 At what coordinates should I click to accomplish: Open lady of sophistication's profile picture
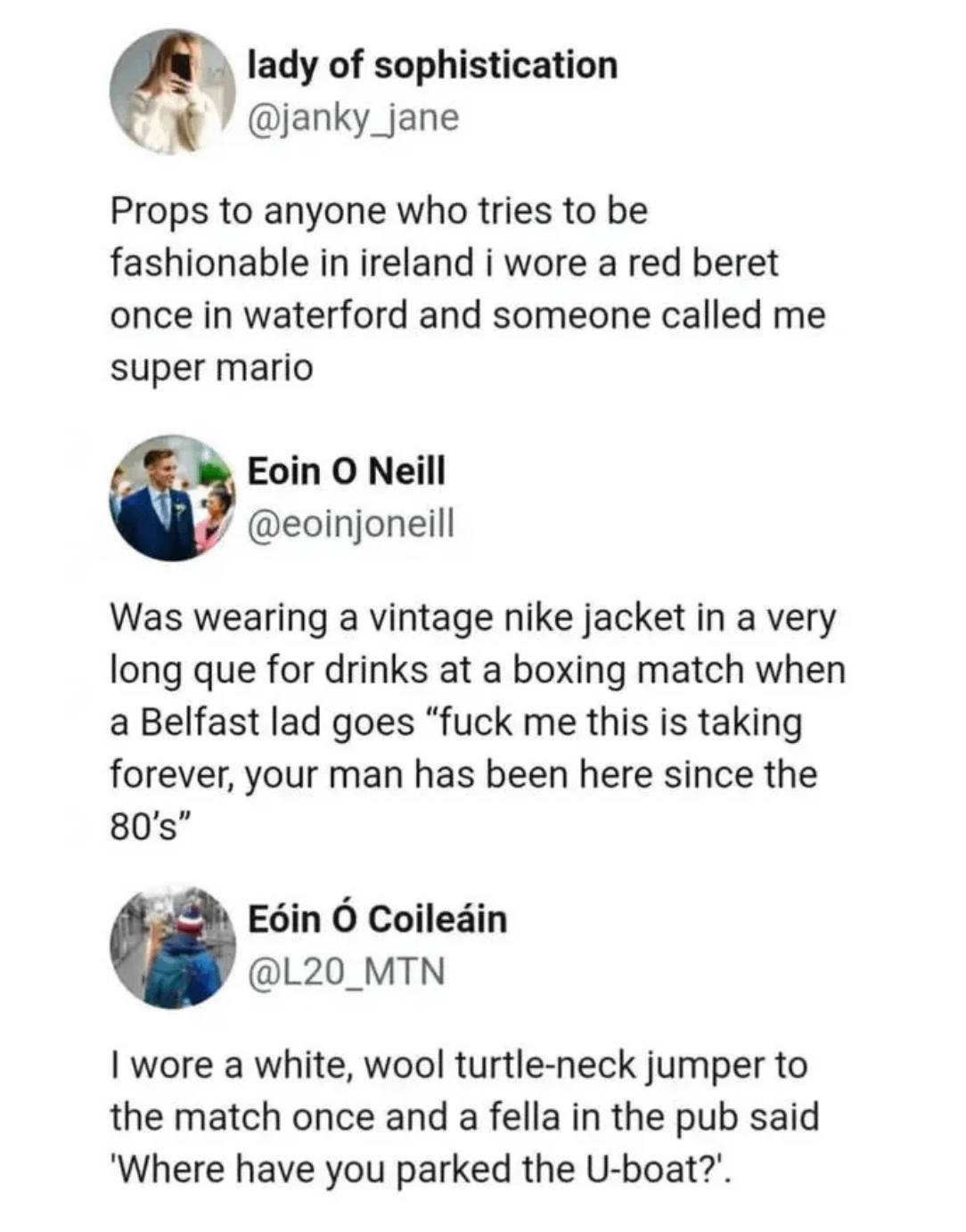[x=171, y=92]
